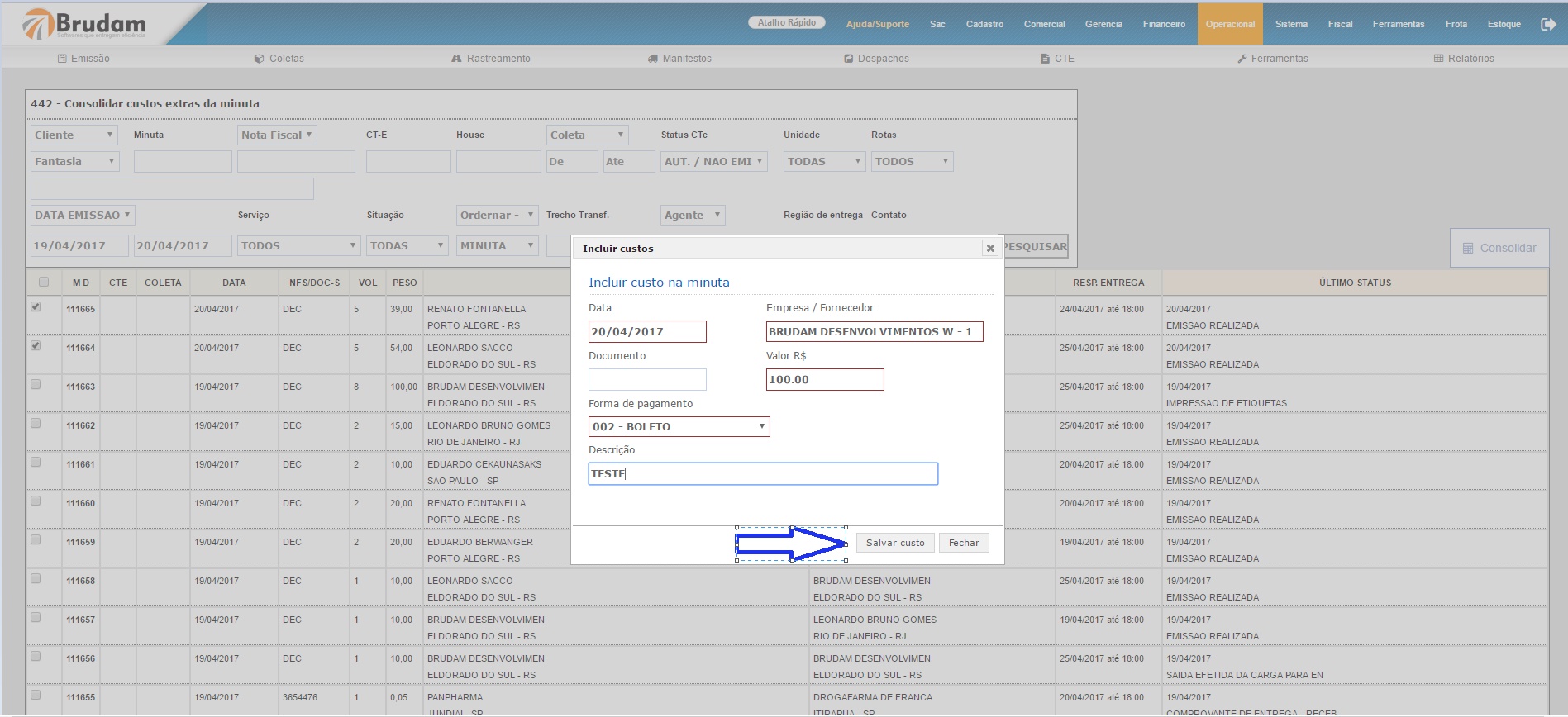Click the Fechar button
This screenshot has width=1568, height=717.
[964, 543]
